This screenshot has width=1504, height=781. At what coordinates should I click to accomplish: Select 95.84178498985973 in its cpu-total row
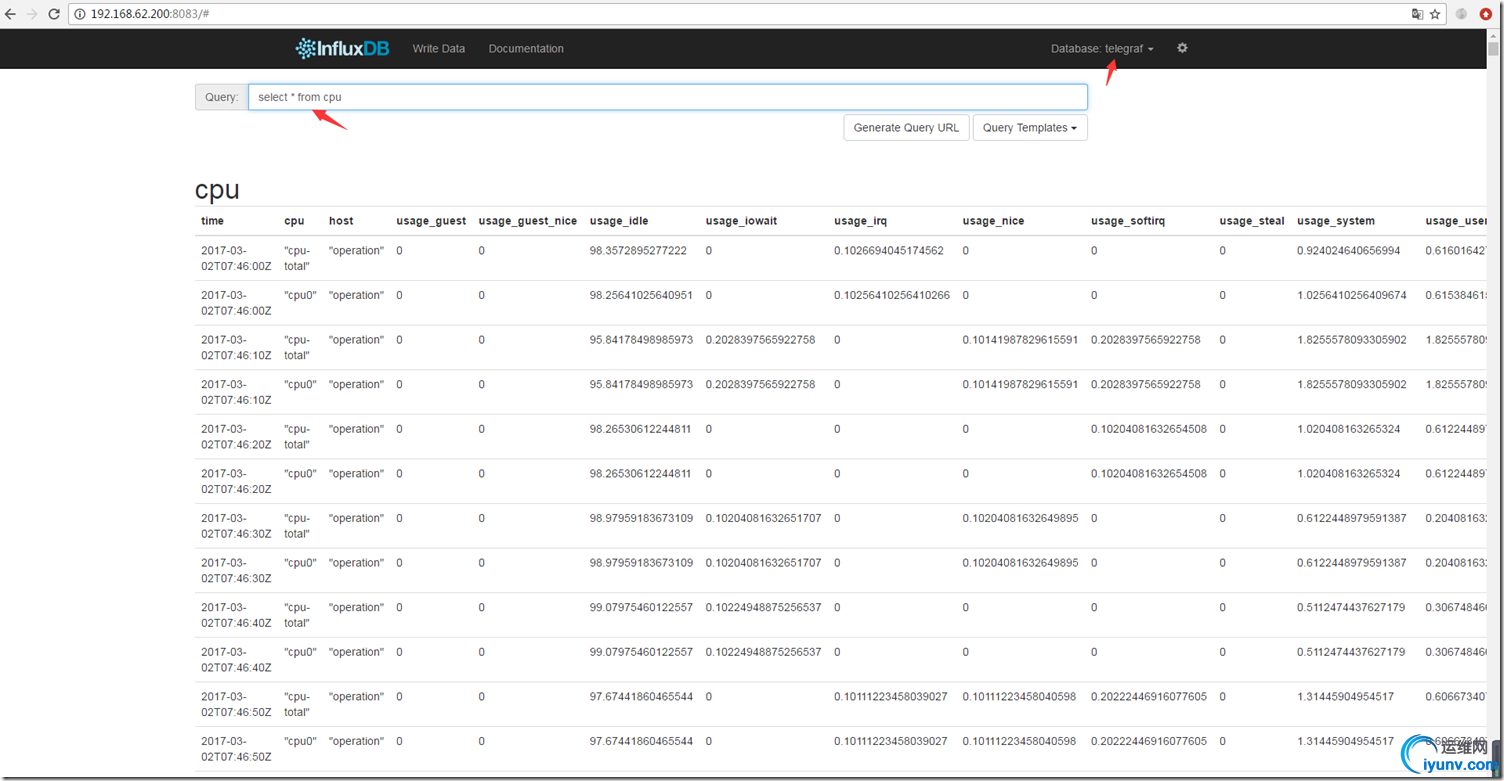pyautogui.click(x=641, y=340)
